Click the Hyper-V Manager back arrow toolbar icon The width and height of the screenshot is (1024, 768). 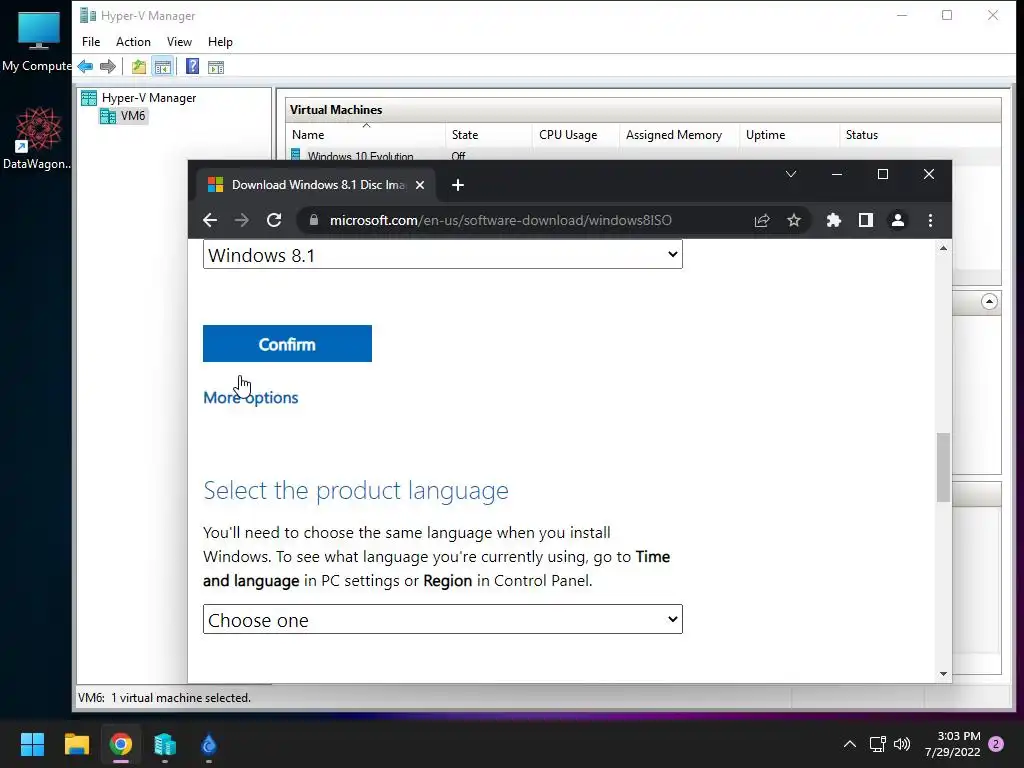point(85,67)
